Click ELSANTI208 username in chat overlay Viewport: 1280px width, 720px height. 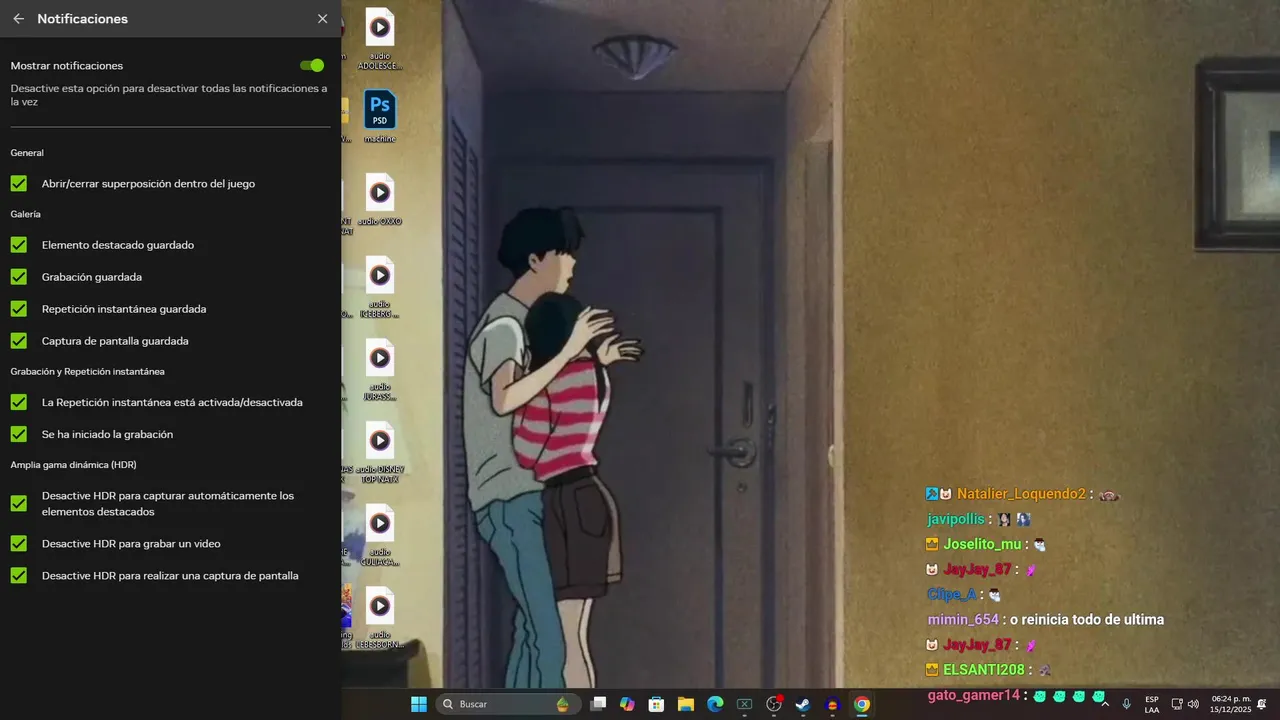[x=984, y=669]
